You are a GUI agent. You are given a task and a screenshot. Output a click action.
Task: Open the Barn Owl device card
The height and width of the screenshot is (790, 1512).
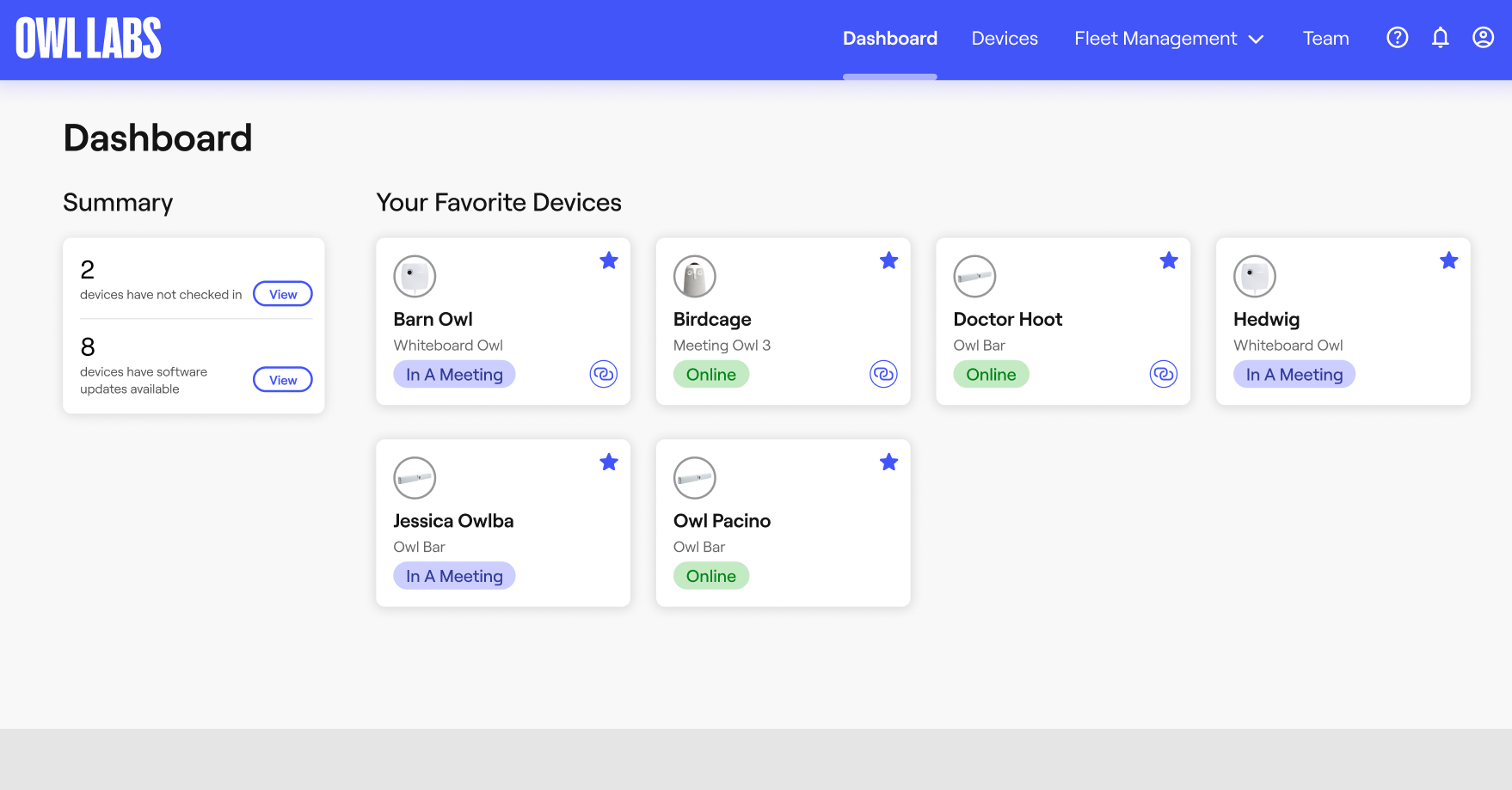(502, 322)
